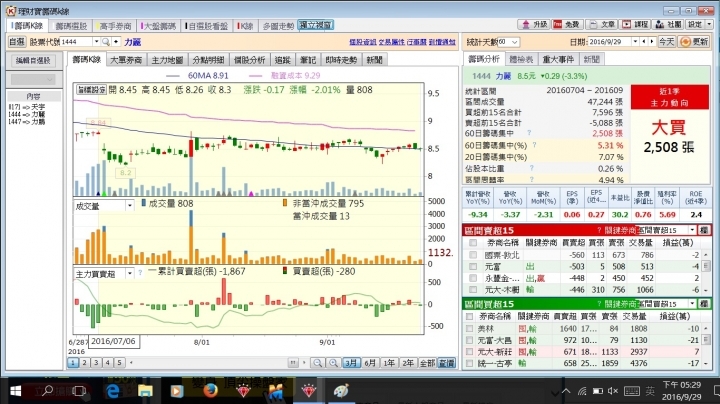
Task: Check the 國票-敦北 broker row checkbox
Action: (x=473, y=255)
